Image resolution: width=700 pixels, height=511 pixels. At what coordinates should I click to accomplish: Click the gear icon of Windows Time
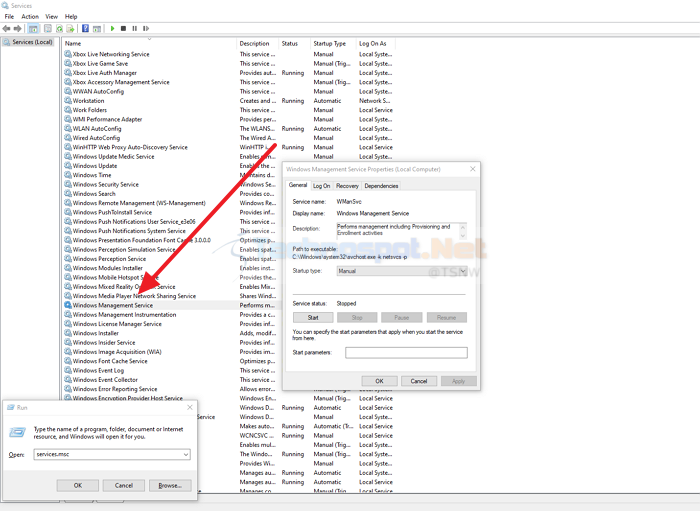tap(68, 175)
